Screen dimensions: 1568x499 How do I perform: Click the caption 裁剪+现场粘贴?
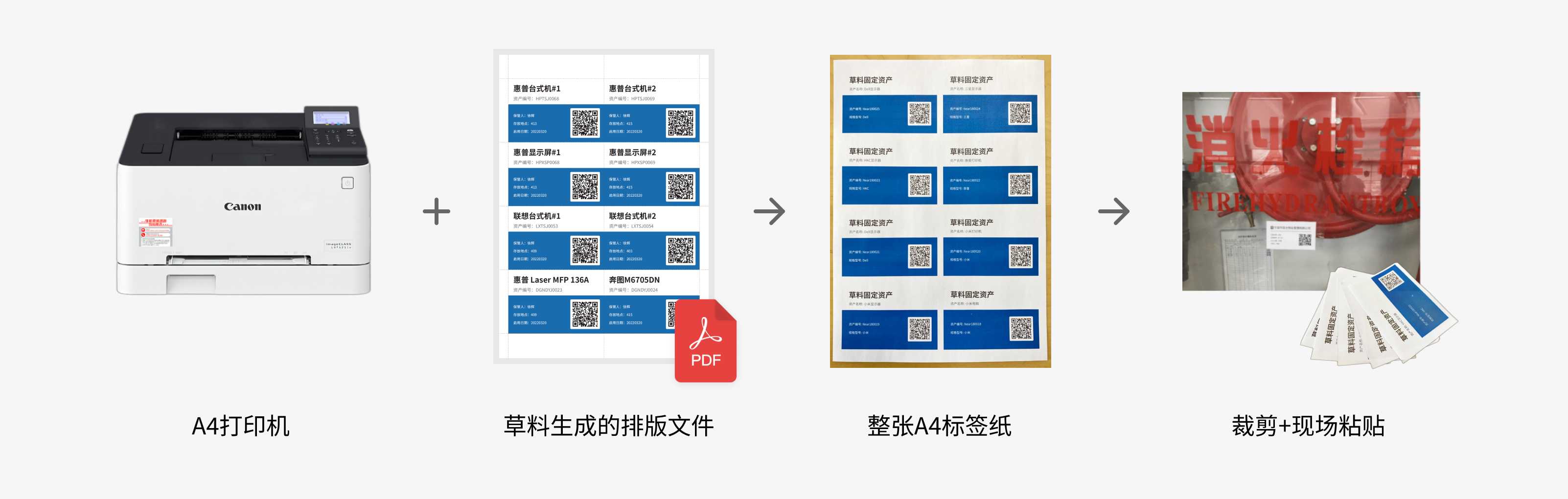pyautogui.click(x=1308, y=426)
